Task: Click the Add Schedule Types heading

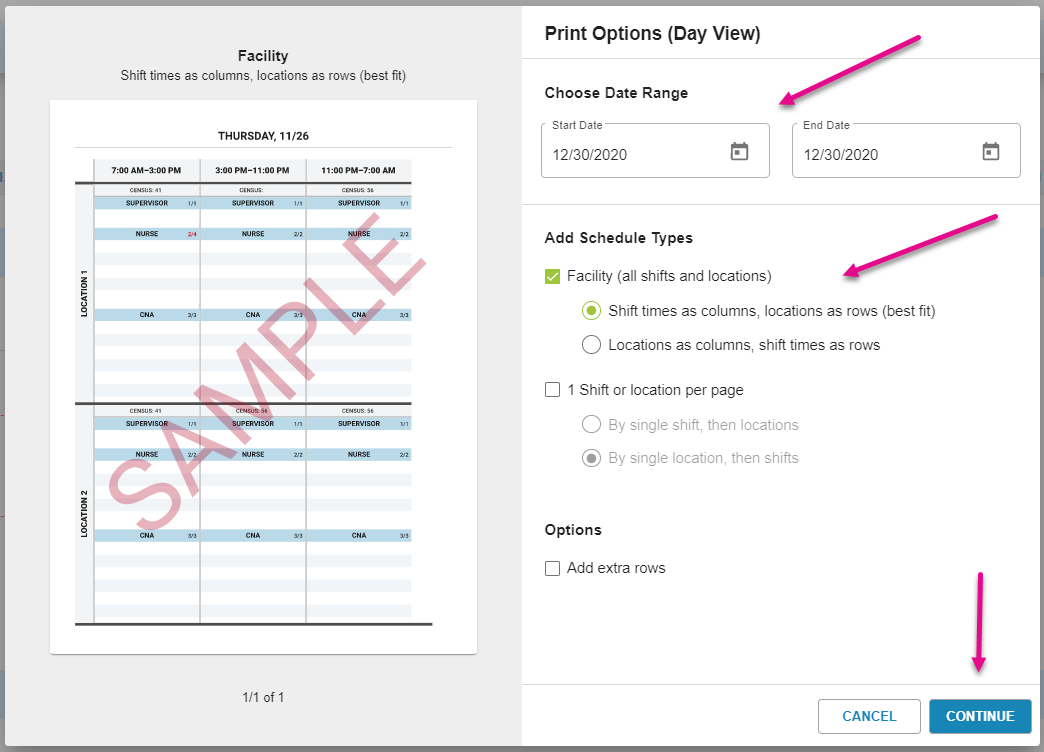Action: pyautogui.click(x=618, y=238)
